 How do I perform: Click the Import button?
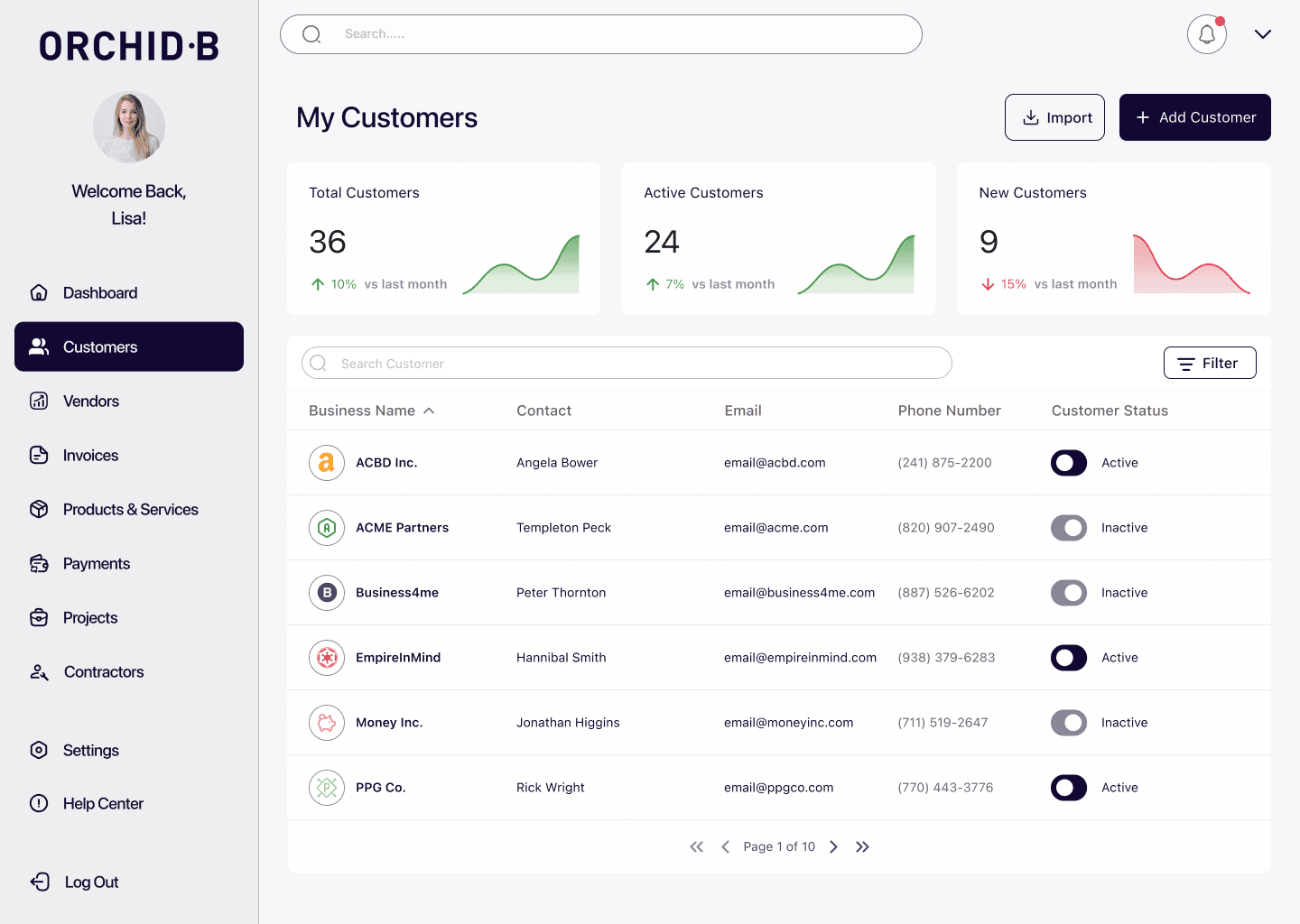pyautogui.click(x=1054, y=117)
